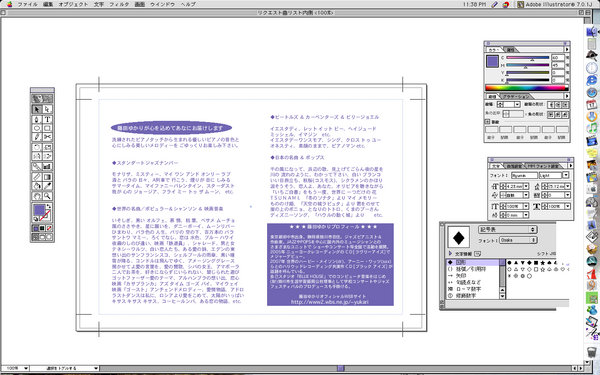
Task: Open the font size dropdown showing 4.23
Action: pos(526,186)
